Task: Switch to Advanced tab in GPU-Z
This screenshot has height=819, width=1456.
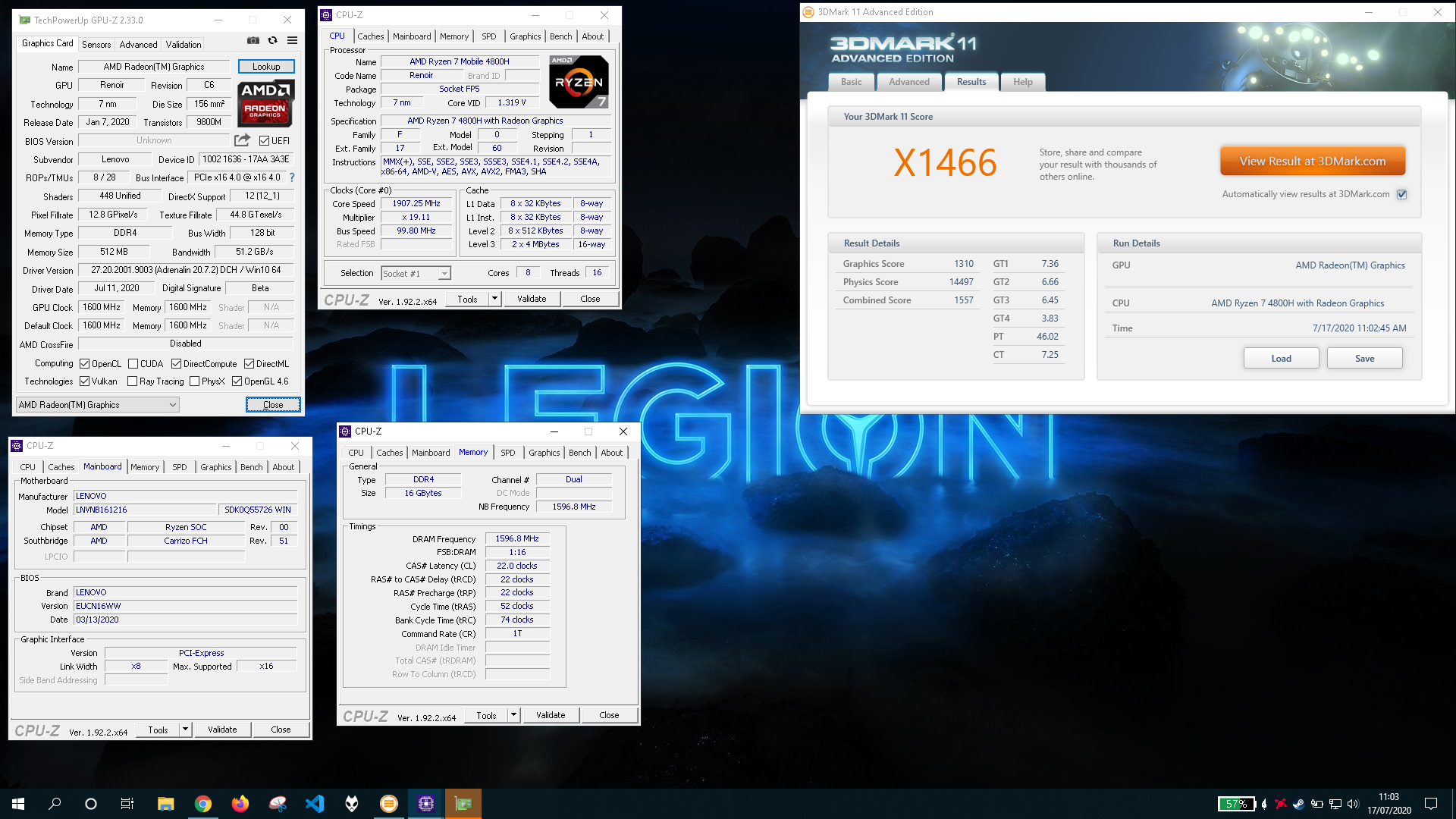Action: [x=138, y=45]
